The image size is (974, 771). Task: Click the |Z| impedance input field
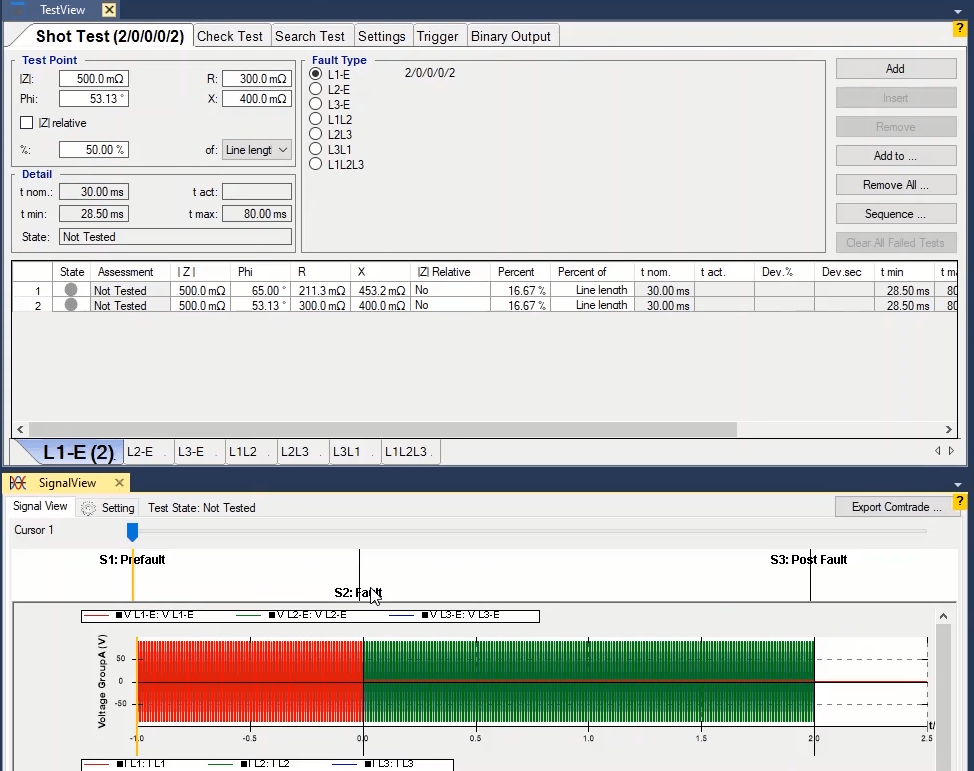93,79
